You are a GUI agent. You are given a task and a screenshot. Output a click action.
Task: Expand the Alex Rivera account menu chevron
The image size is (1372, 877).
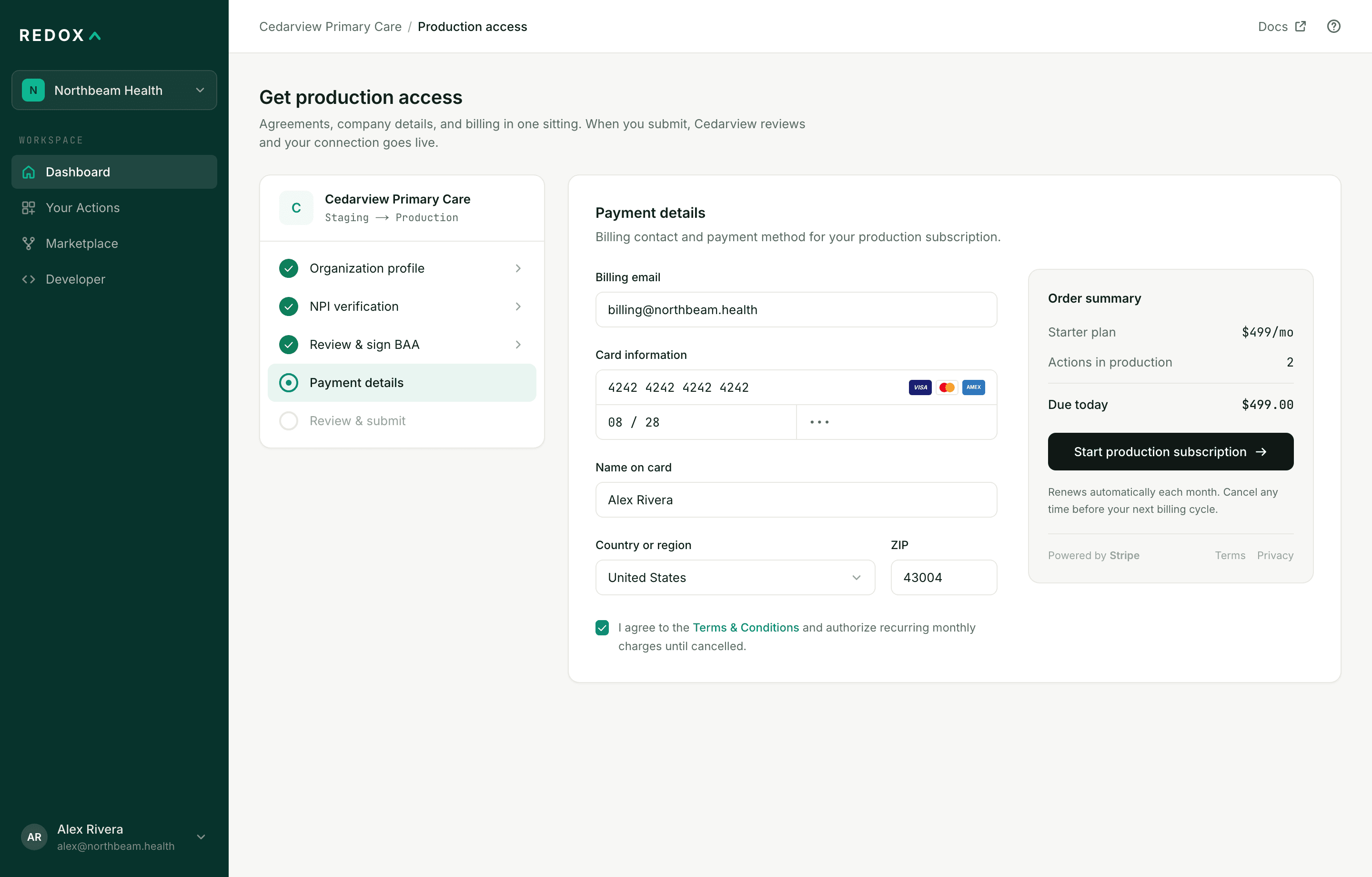click(x=201, y=836)
